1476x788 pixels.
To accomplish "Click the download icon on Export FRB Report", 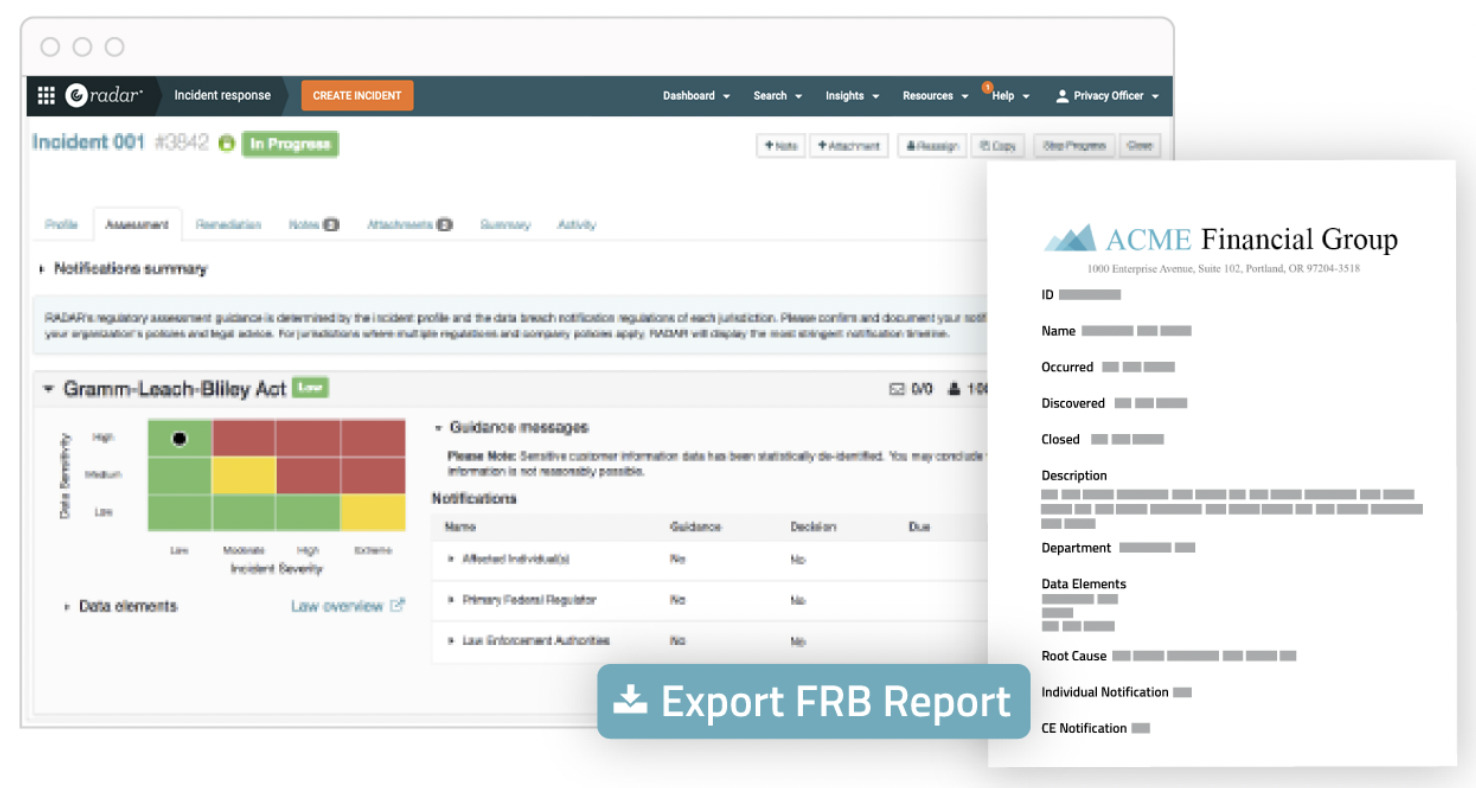I will (632, 701).
